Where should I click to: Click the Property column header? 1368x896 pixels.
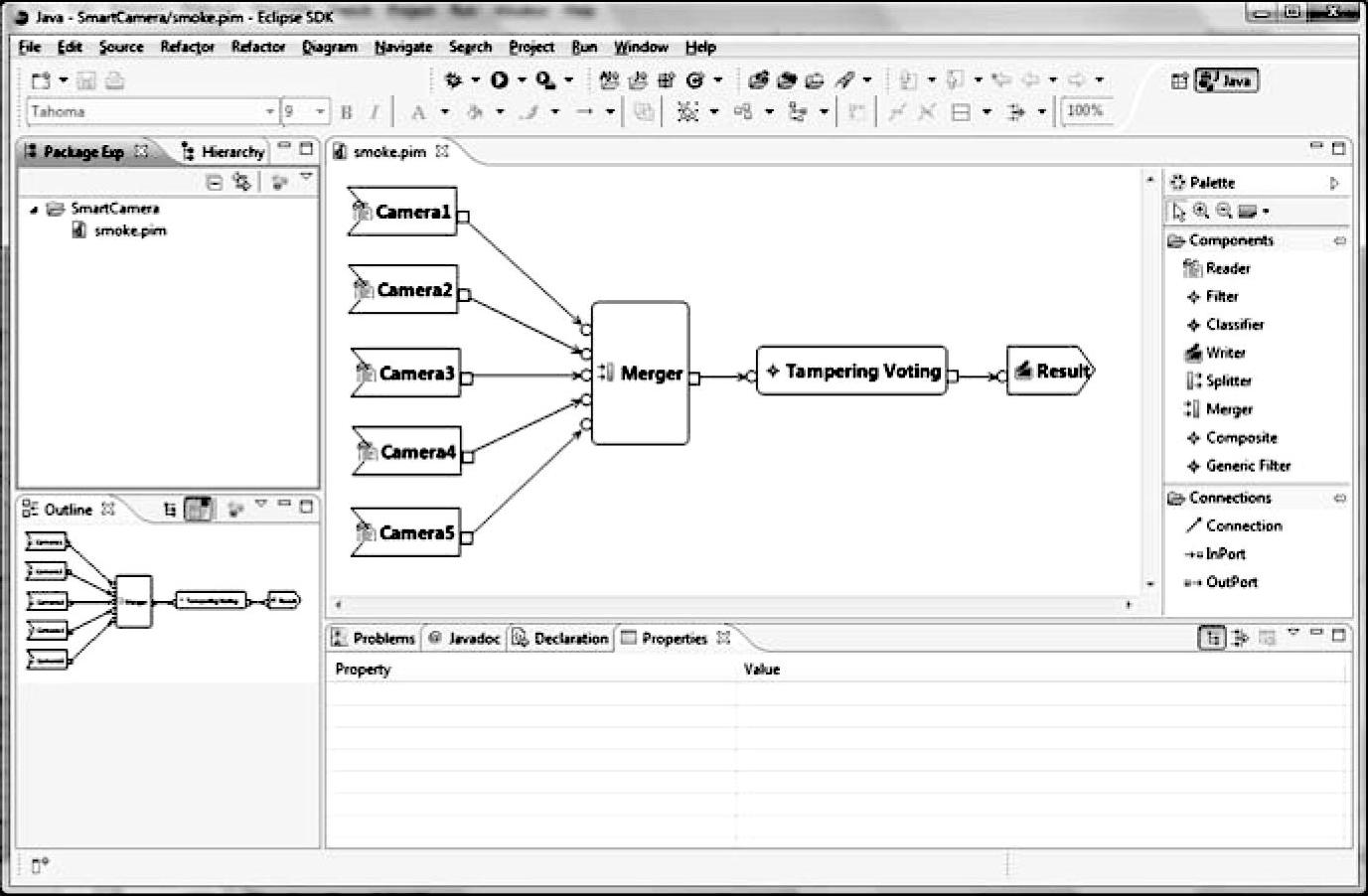[364, 670]
